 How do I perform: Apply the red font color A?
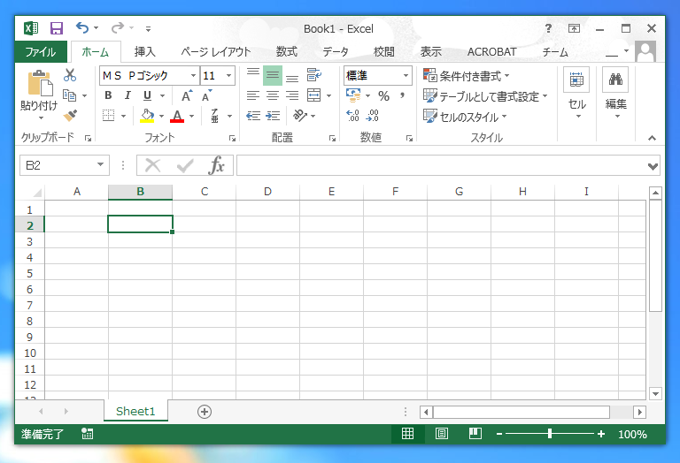[x=177, y=116]
